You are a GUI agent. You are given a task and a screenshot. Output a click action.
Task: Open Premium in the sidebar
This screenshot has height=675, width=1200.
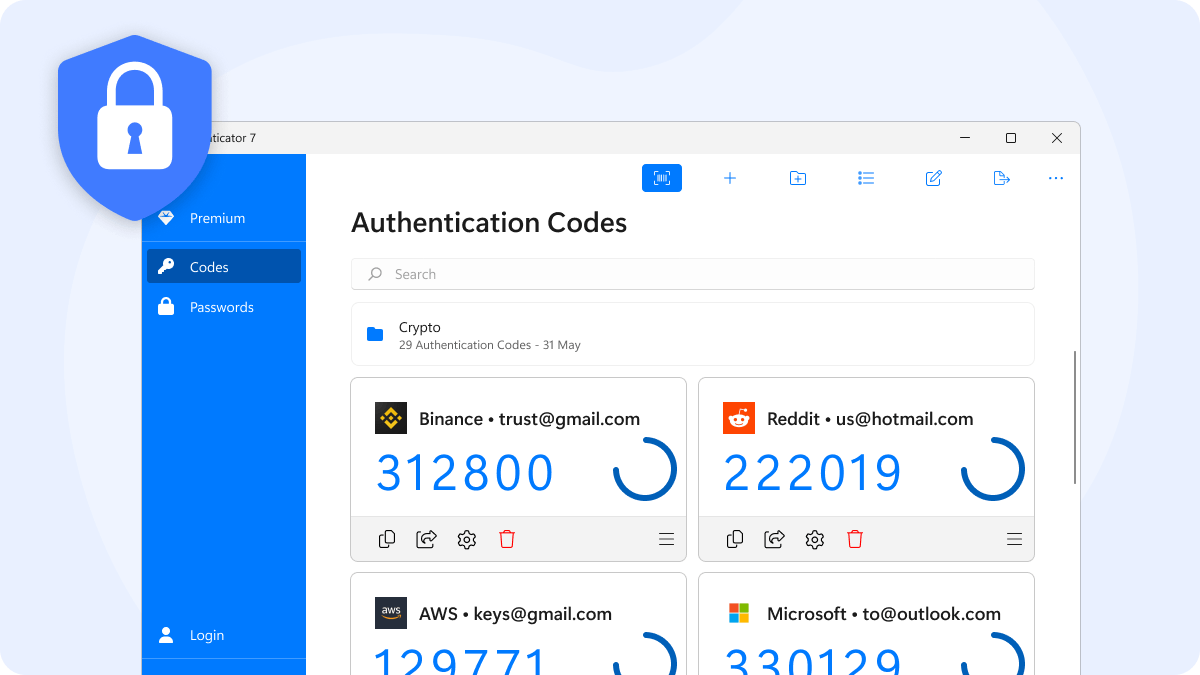tap(224, 218)
